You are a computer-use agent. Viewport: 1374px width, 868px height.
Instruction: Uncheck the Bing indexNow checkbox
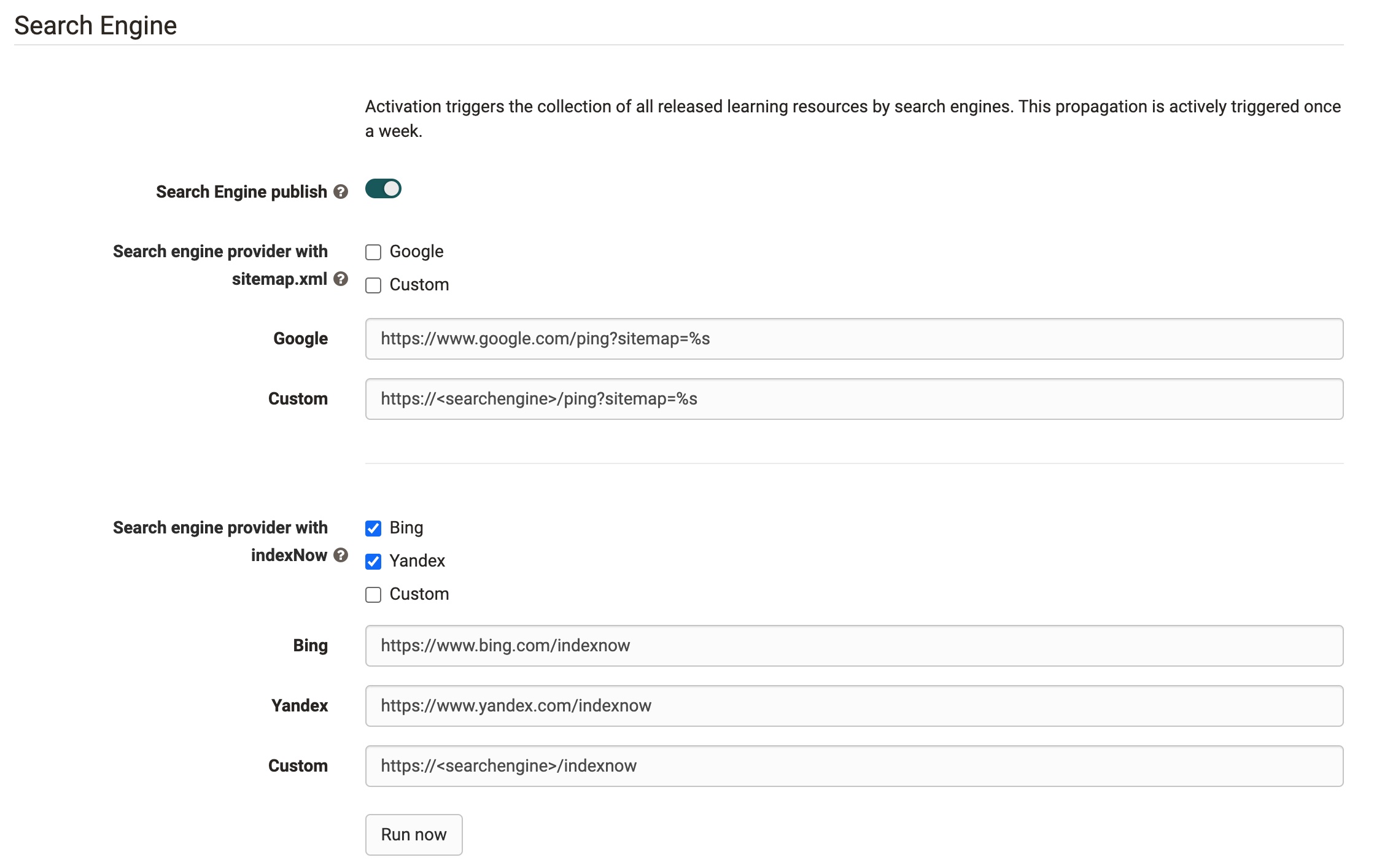pyautogui.click(x=373, y=529)
